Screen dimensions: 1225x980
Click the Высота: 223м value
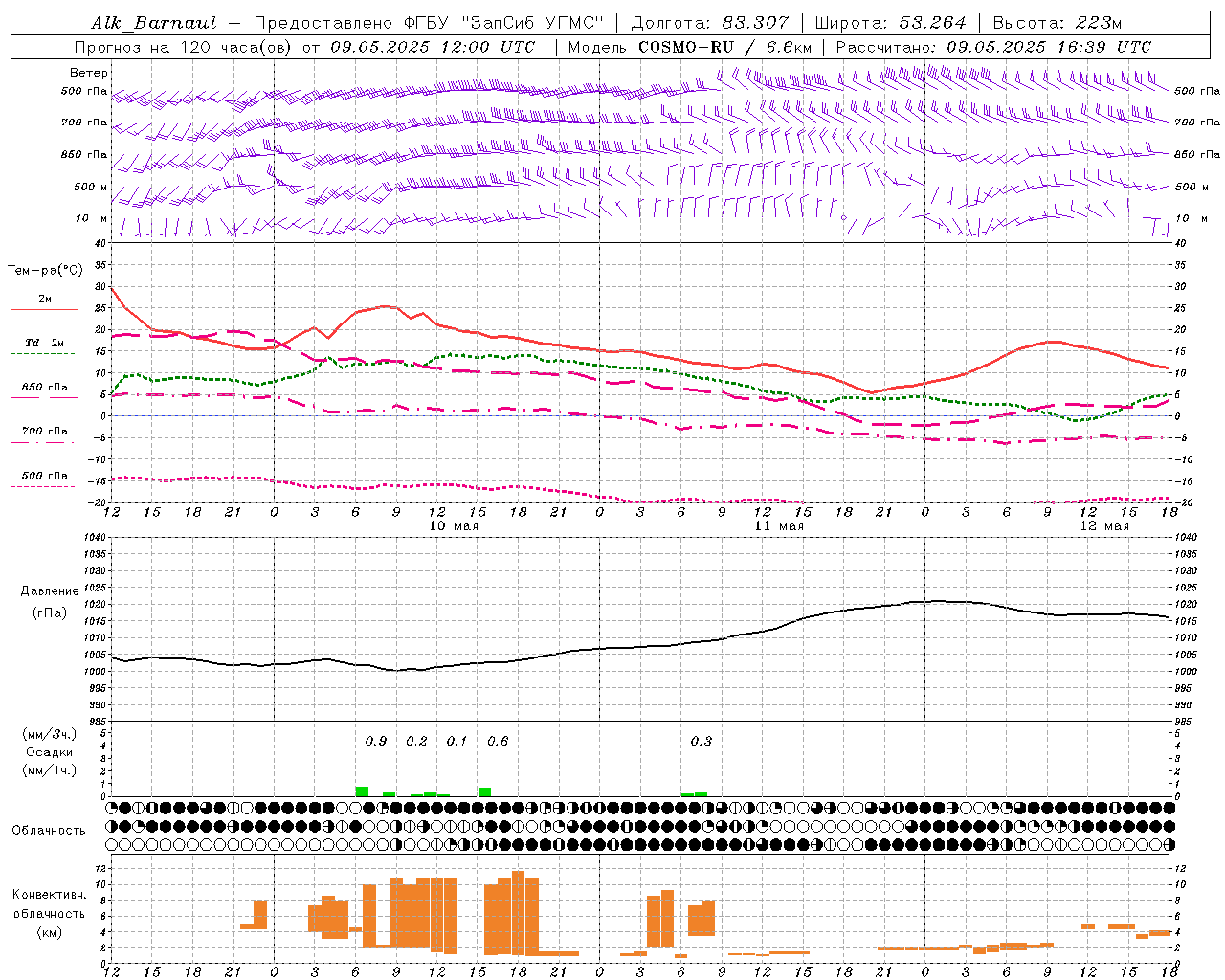pyautogui.click(x=1057, y=23)
